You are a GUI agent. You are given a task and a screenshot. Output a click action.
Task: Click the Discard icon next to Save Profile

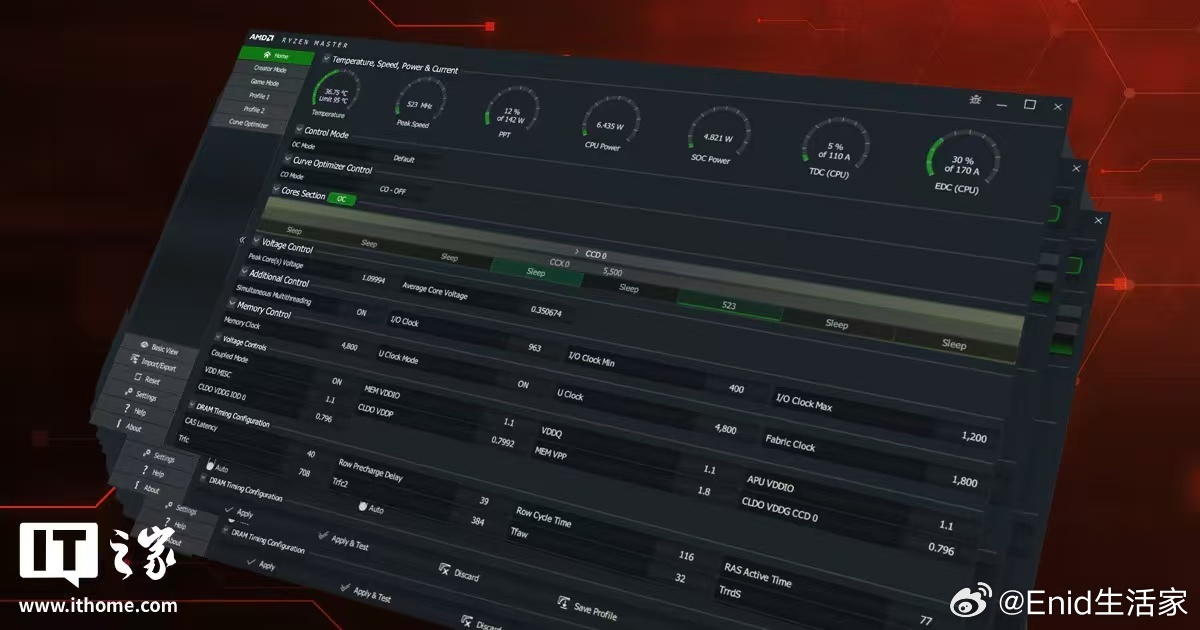click(445, 569)
